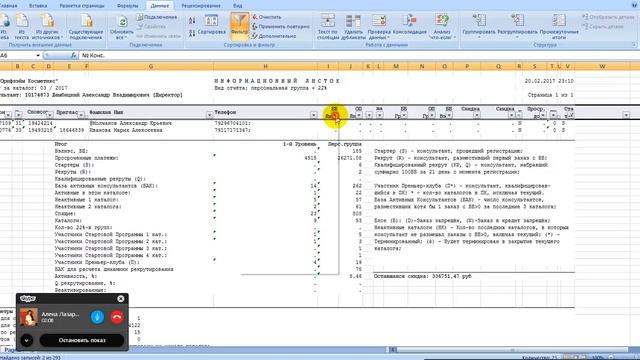
Task: Open filter dropdown of 'Спонсор' column
Action: click(50, 116)
